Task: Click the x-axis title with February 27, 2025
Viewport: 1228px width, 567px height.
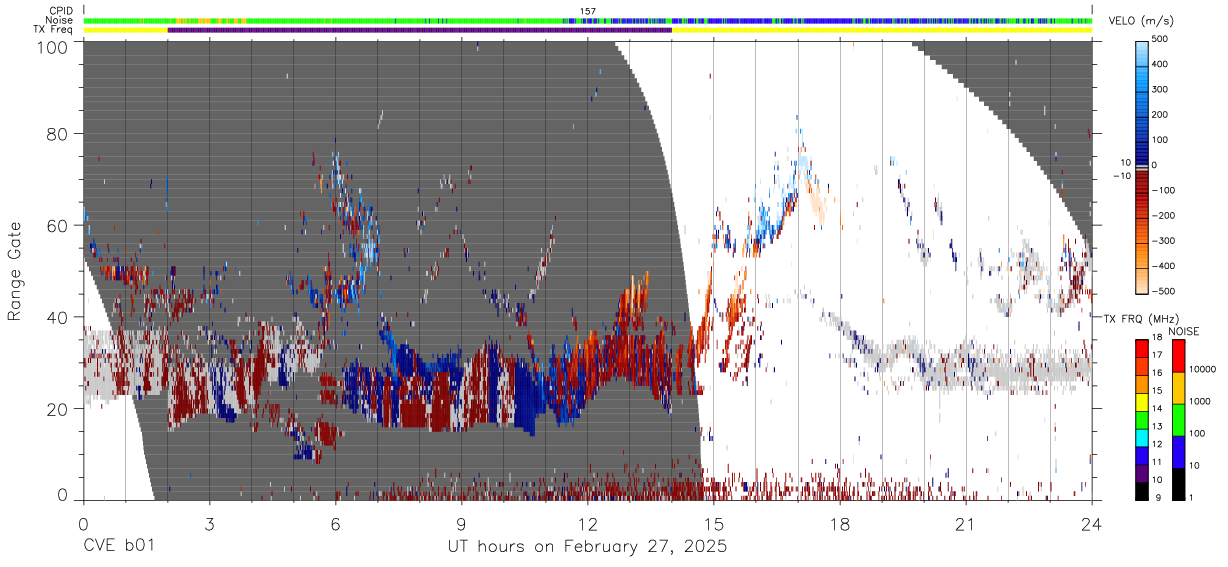Action: pyautogui.click(x=588, y=548)
